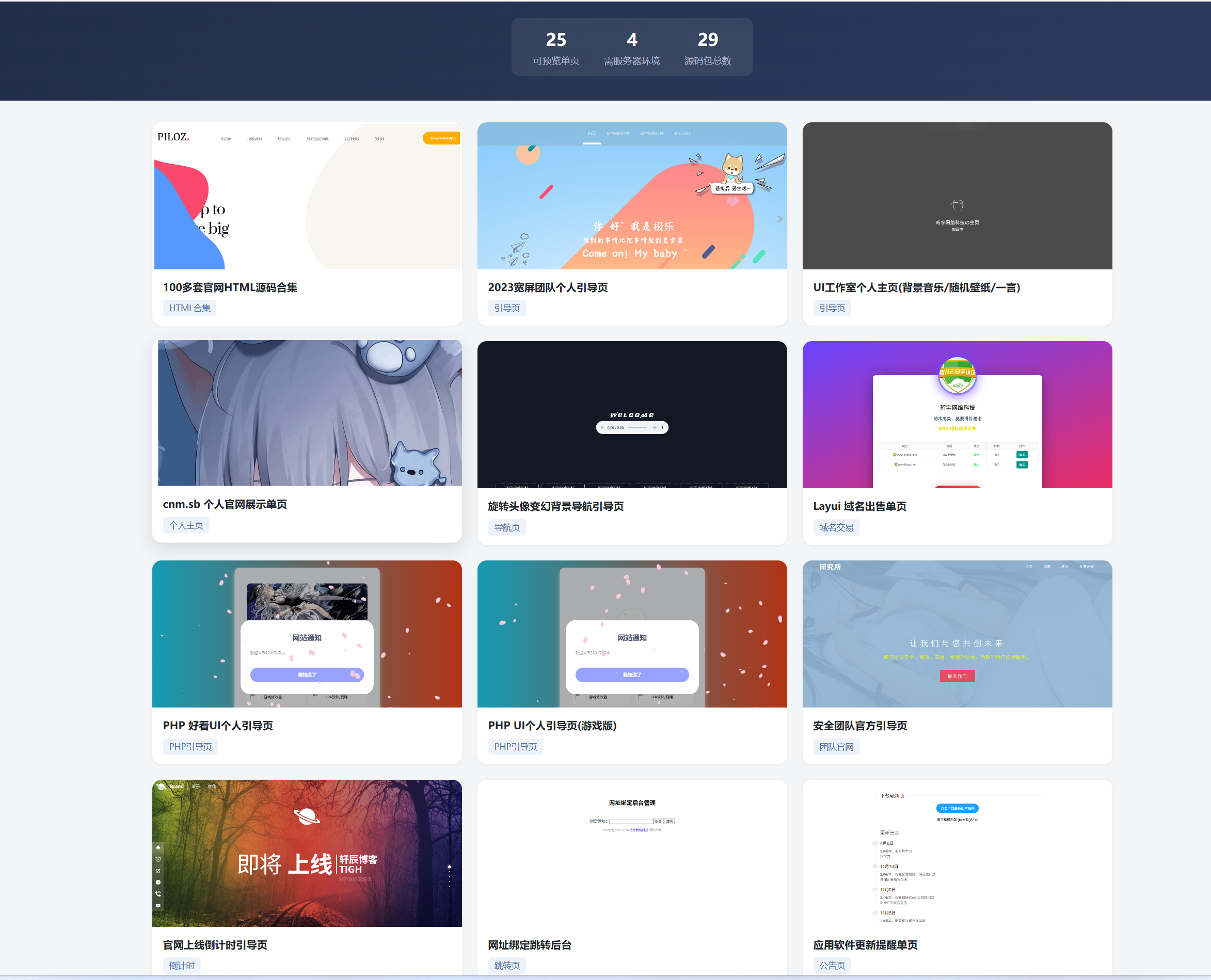Click the green shield badge in Layui preview
The width and height of the screenshot is (1211, 980).
point(957,376)
